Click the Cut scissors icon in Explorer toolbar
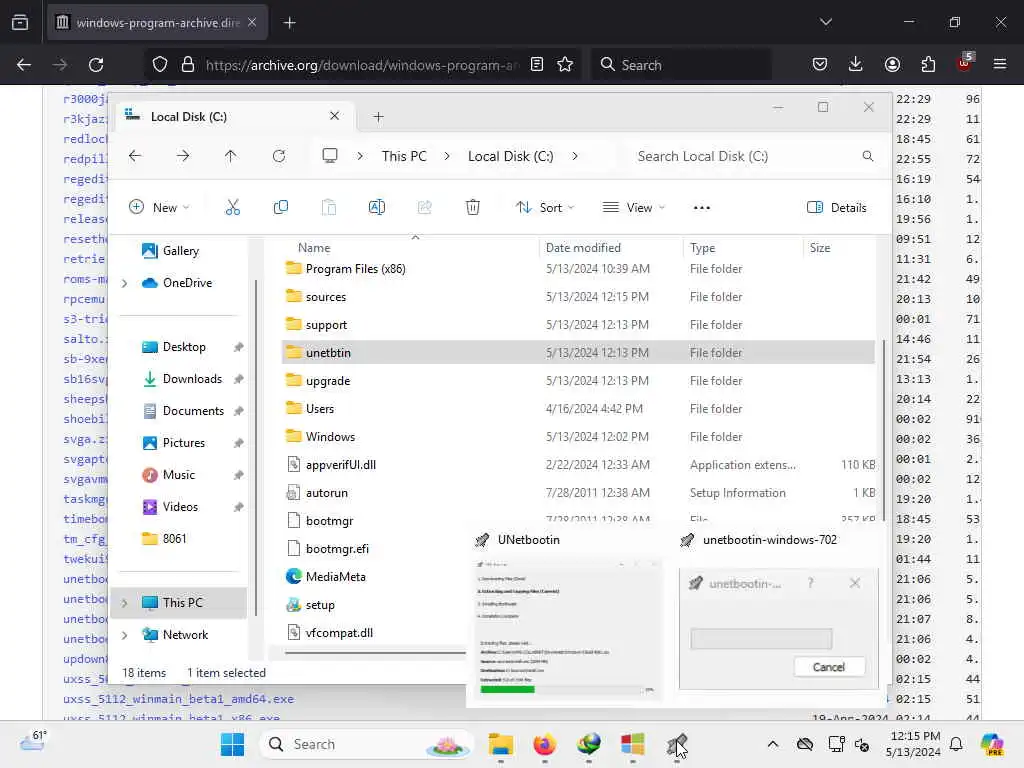1024x768 pixels. click(x=232, y=208)
